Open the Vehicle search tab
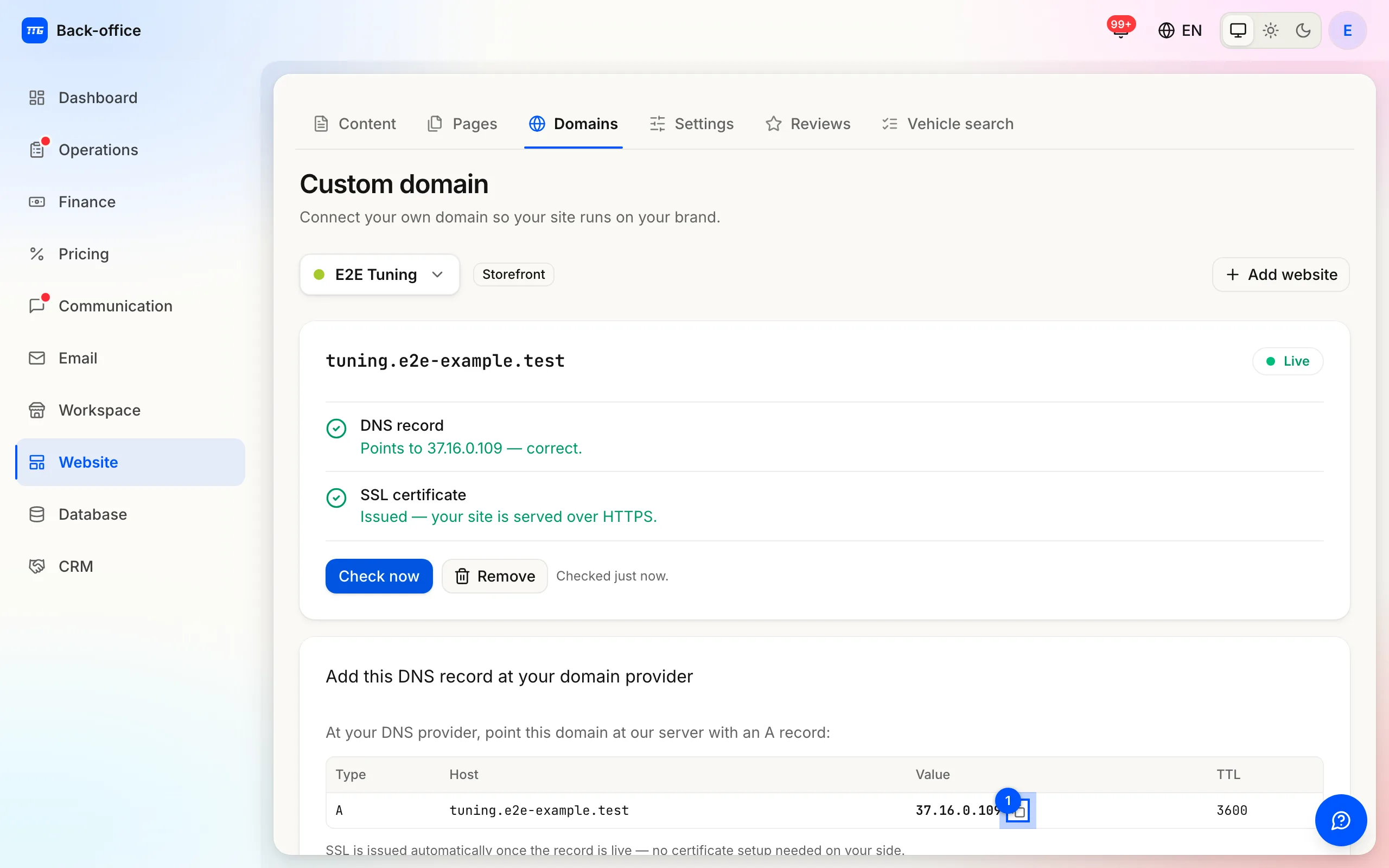Image resolution: width=1389 pixels, height=868 pixels. (x=948, y=124)
